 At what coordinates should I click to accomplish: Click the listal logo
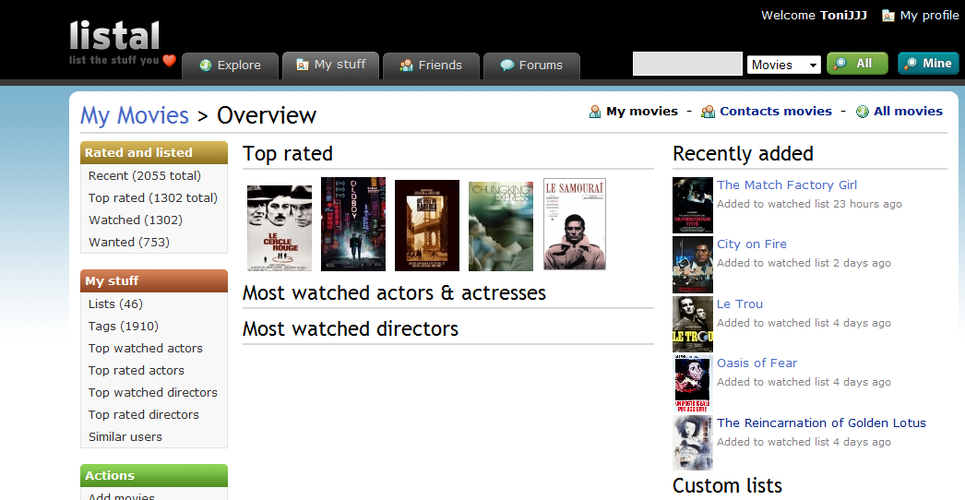click(x=115, y=36)
